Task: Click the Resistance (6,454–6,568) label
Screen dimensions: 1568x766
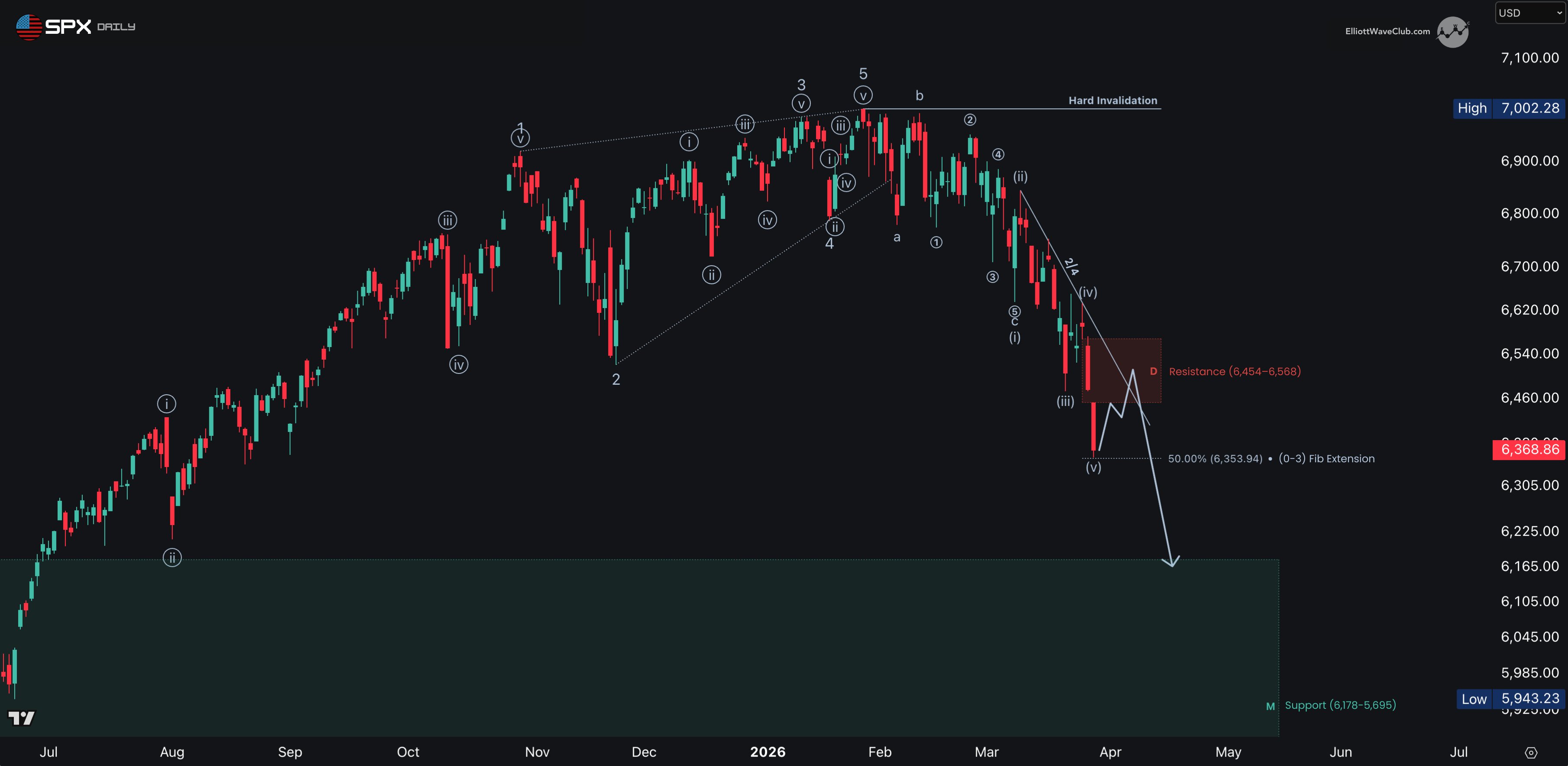Action: (1234, 371)
